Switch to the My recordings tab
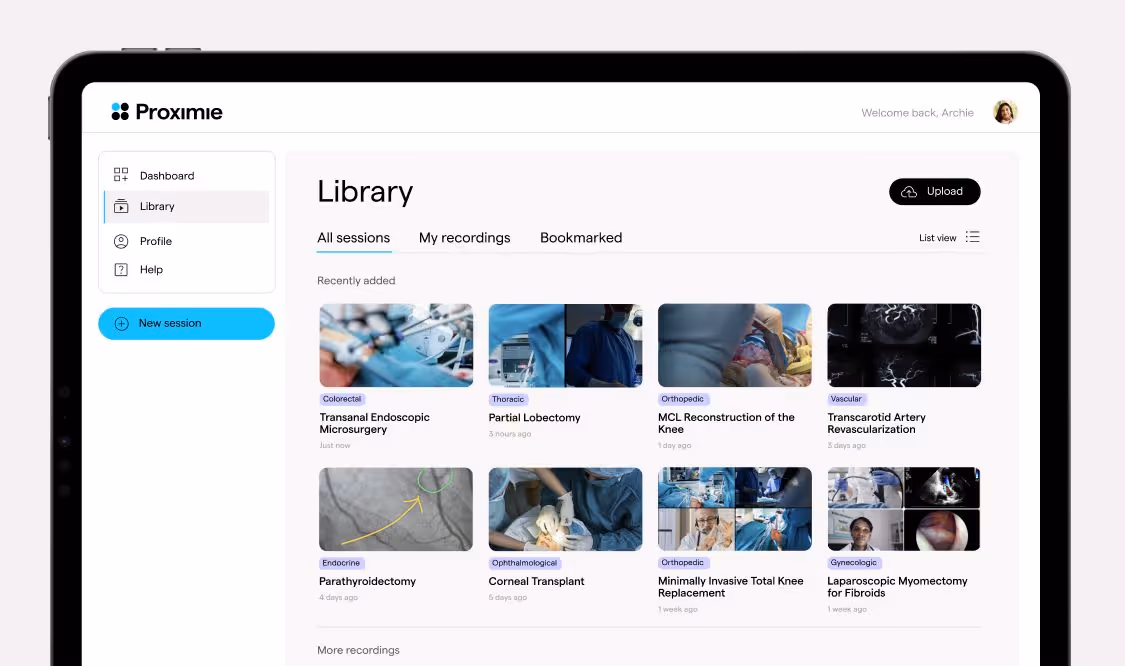The height and width of the screenshot is (666, 1125). click(x=465, y=238)
